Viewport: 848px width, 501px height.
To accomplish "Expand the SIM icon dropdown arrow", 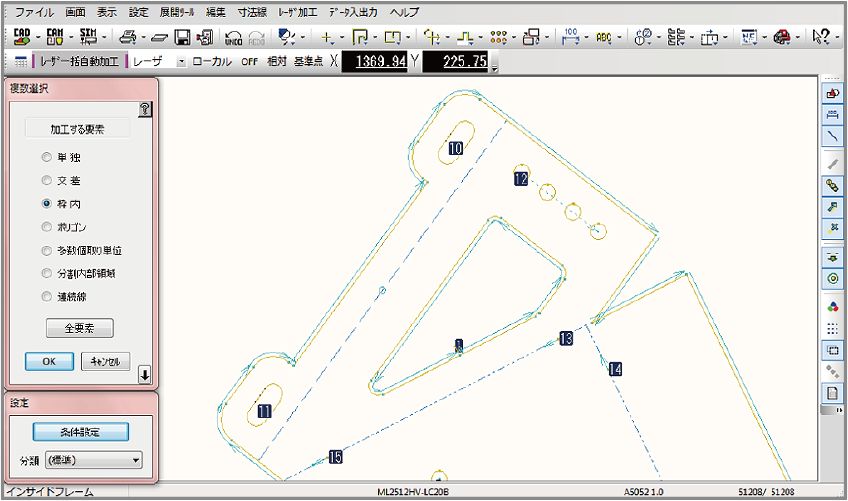I will tap(104, 38).
